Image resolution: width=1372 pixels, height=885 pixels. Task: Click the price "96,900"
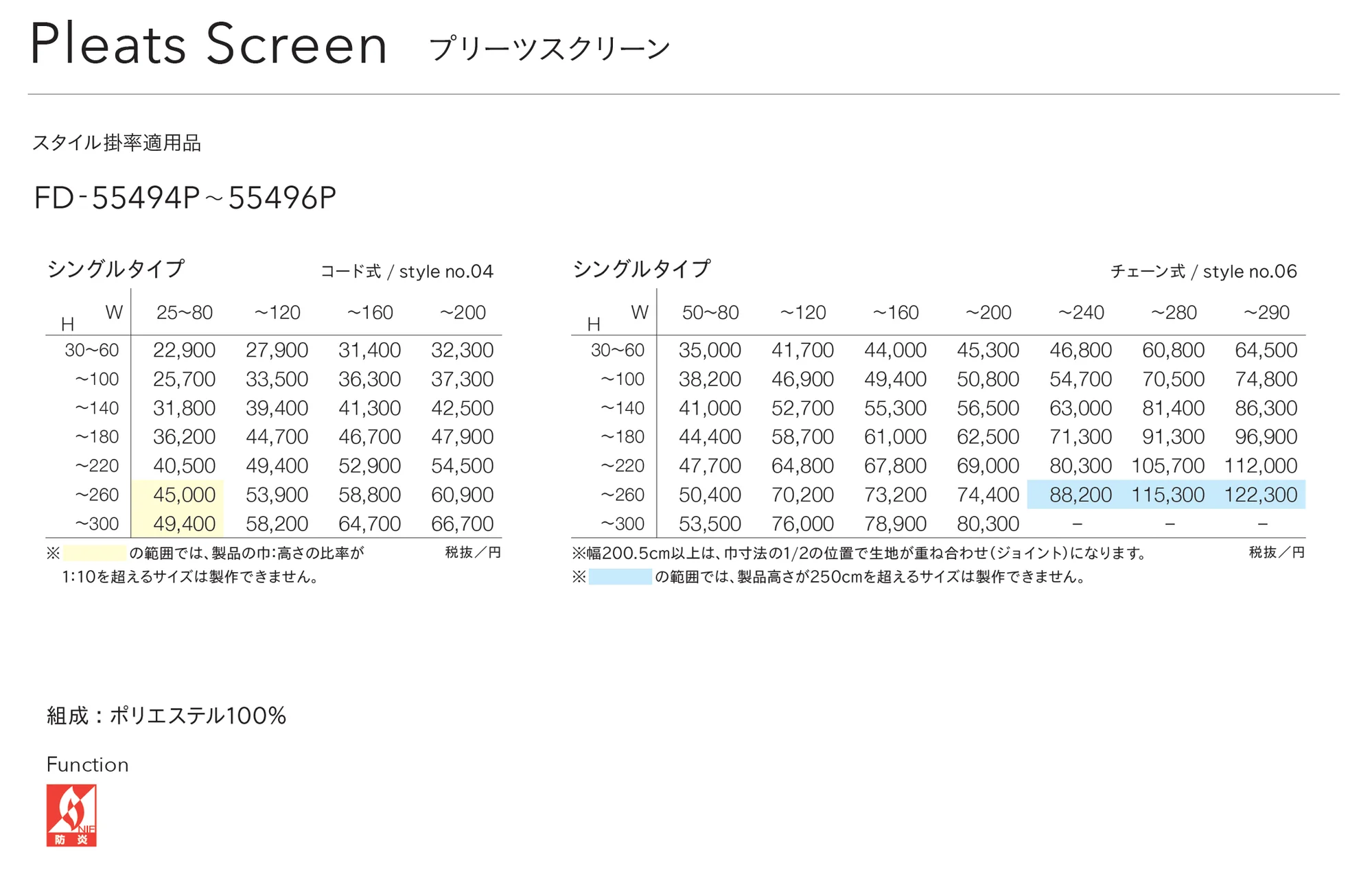(x=1266, y=437)
